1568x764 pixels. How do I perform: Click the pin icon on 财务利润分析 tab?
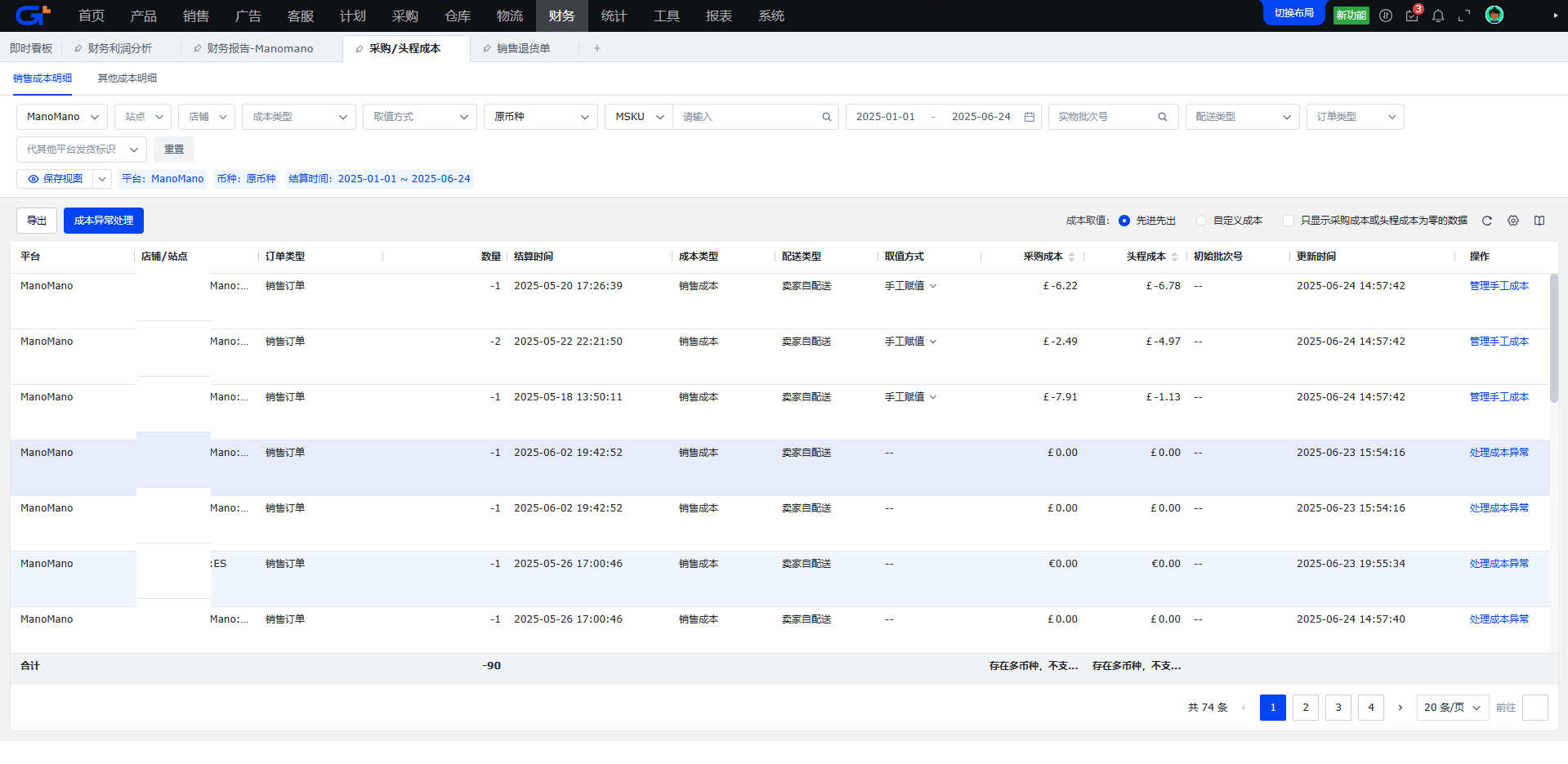78,49
